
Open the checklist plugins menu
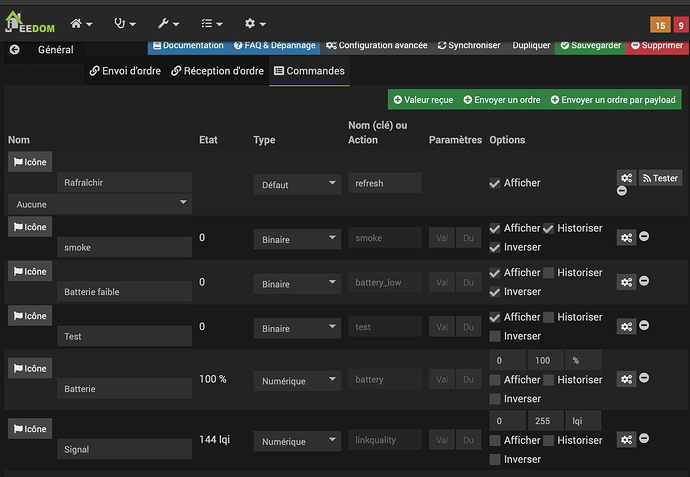(212, 23)
